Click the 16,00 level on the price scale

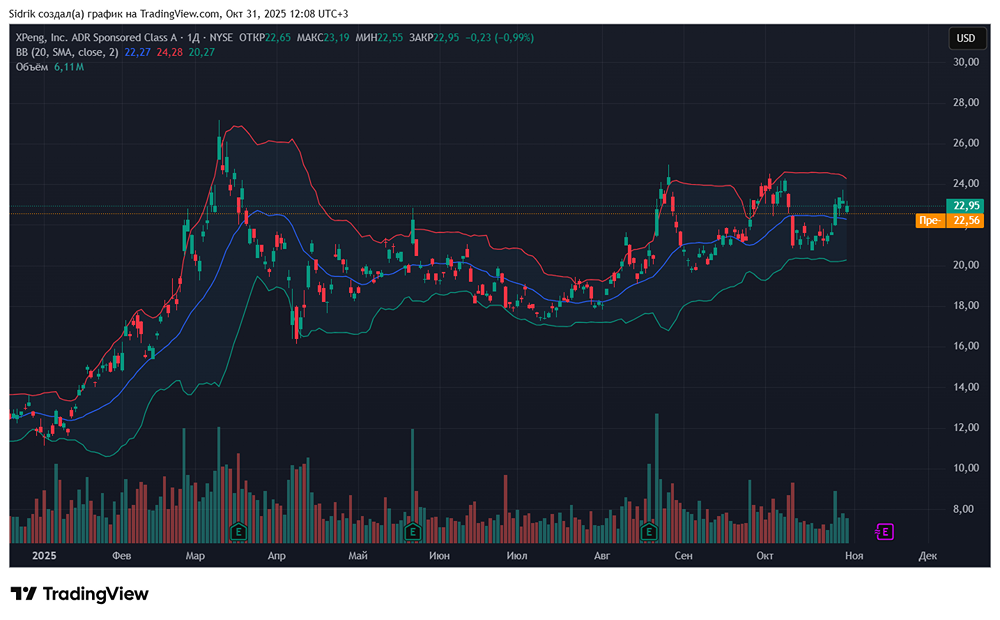coord(965,346)
